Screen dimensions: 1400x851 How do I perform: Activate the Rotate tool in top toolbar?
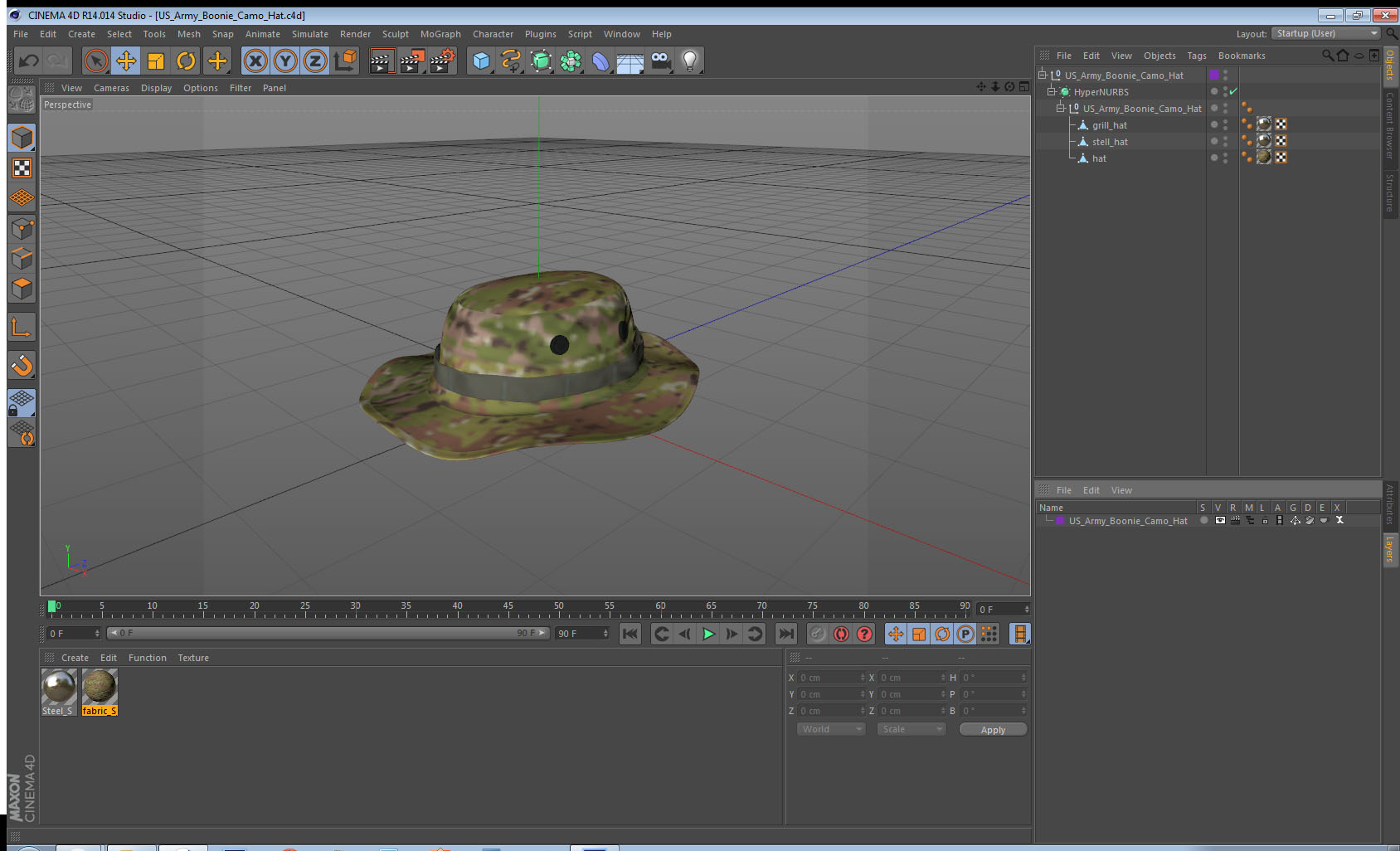pyautogui.click(x=187, y=61)
